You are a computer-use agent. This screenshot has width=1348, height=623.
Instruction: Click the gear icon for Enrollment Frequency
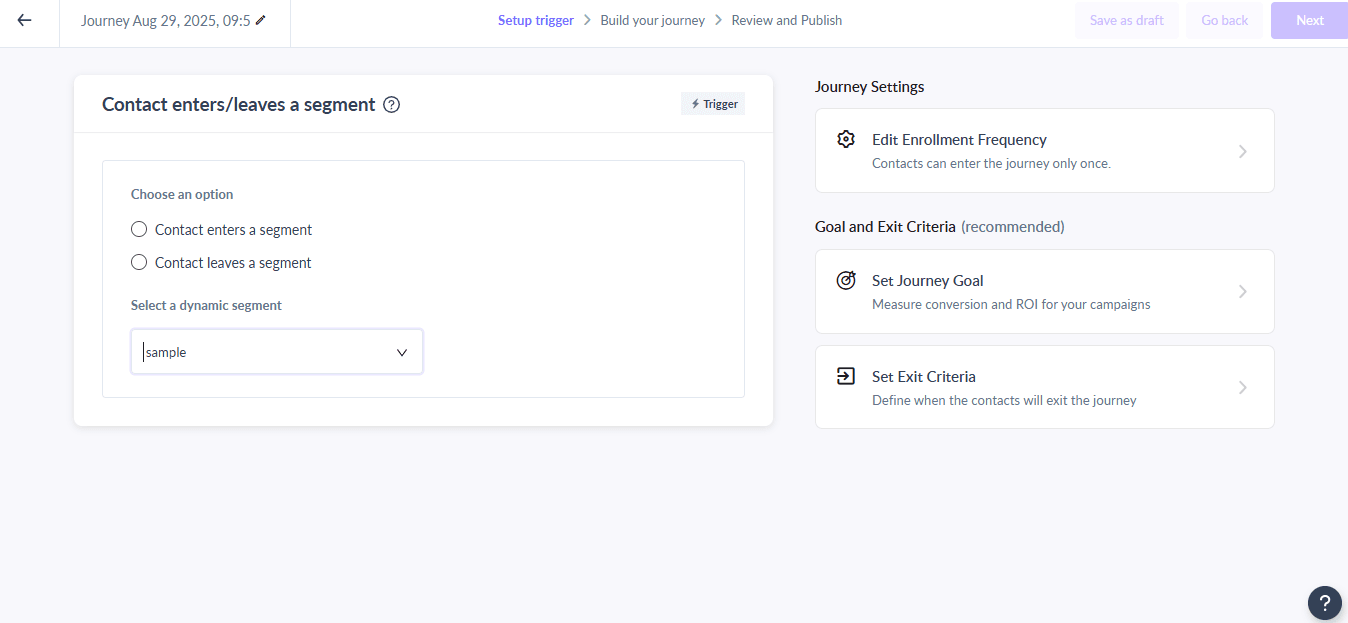point(846,140)
